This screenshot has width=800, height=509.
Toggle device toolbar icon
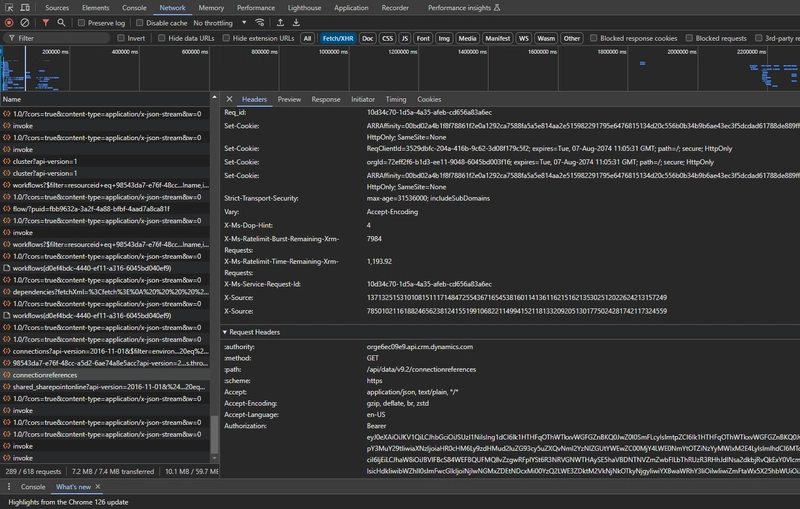coord(27,7)
